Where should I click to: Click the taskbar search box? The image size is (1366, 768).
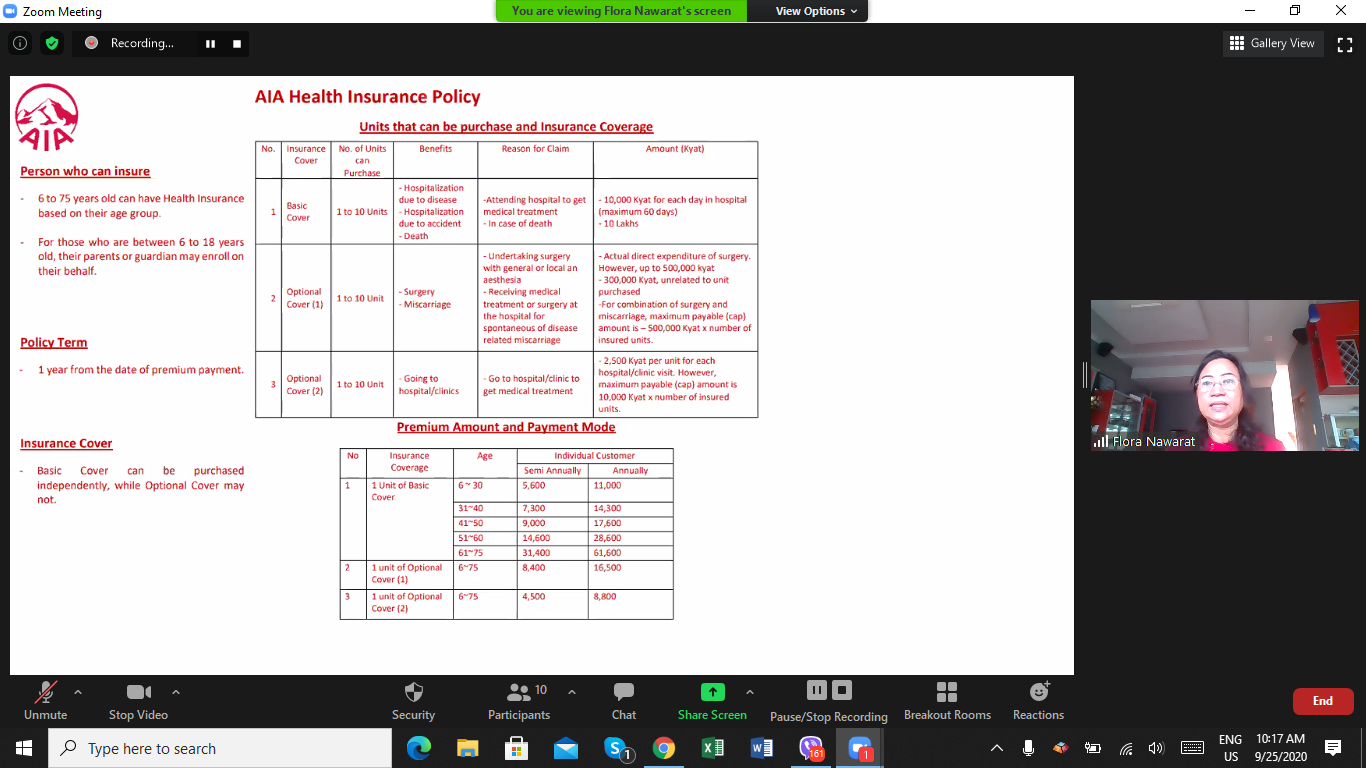220,748
